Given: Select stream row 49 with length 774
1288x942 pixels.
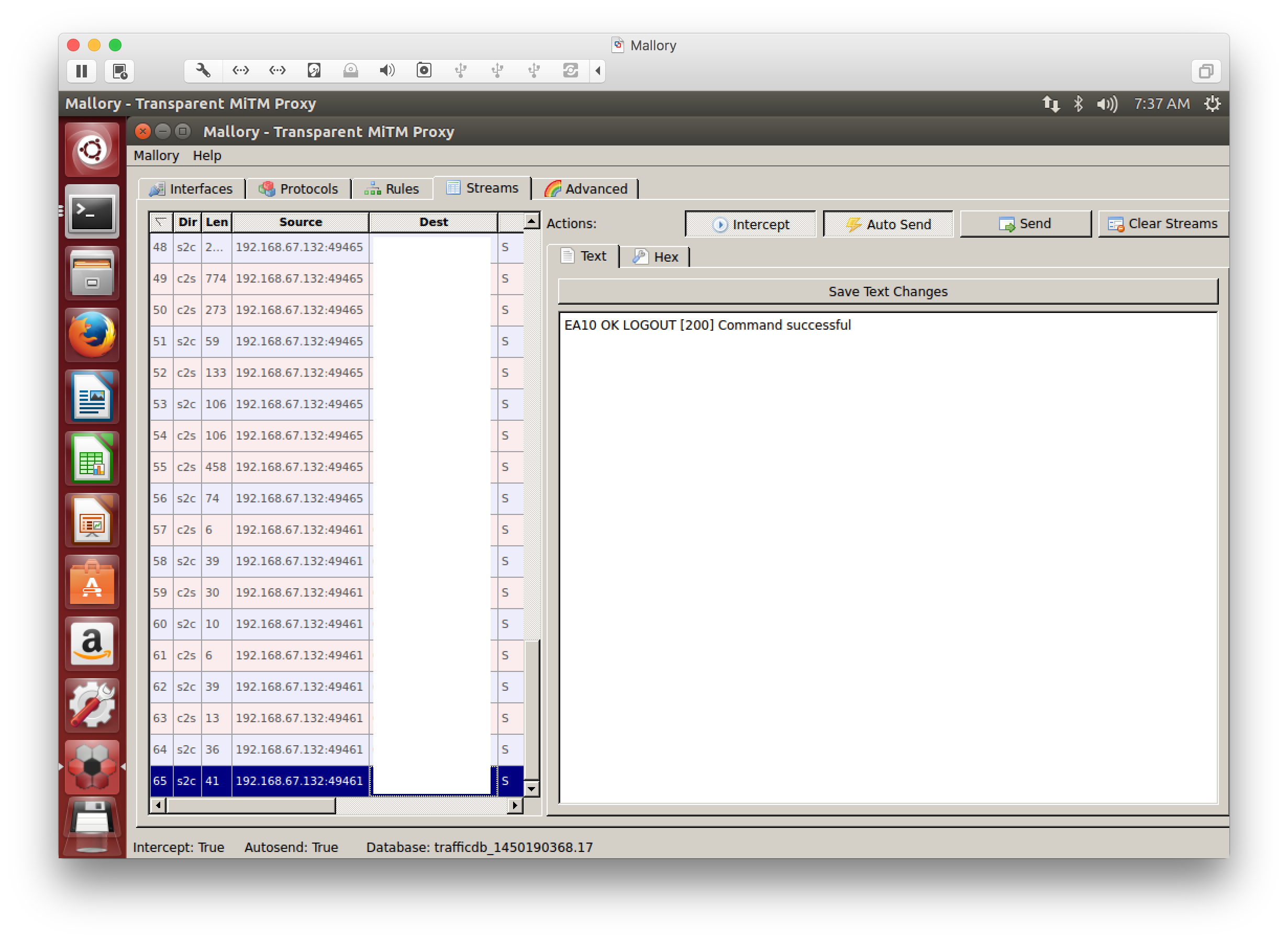Looking at the screenshot, I should tap(337, 279).
